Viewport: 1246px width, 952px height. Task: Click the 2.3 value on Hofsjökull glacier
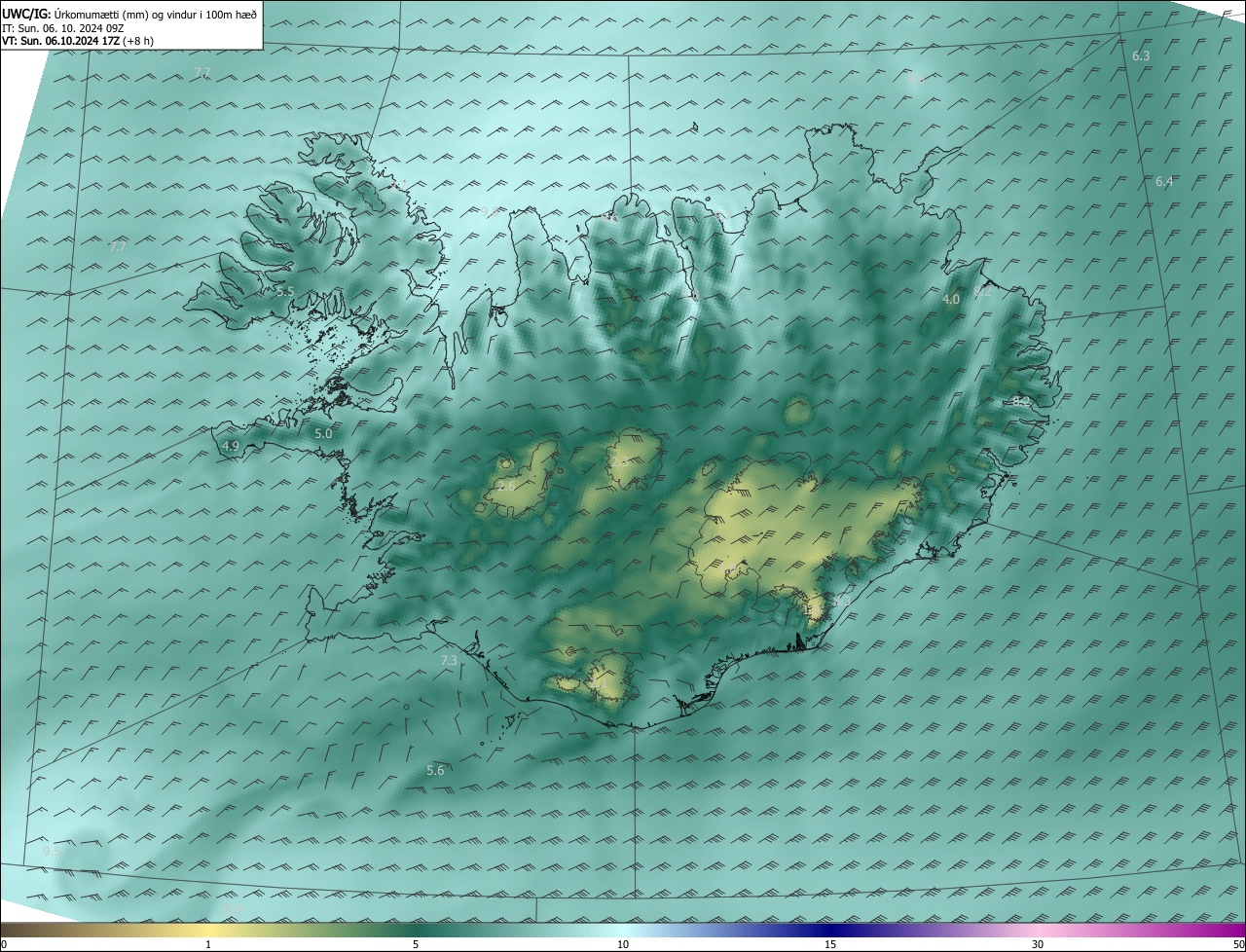click(619, 461)
